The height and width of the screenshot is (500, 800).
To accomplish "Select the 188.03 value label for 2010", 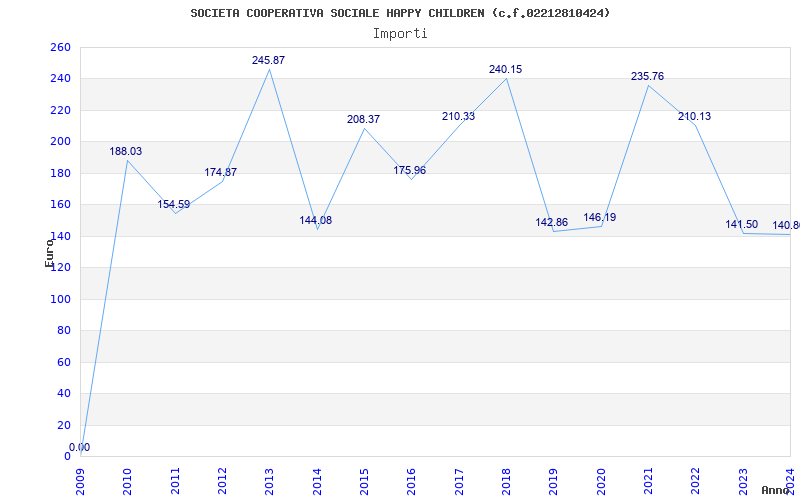I will (126, 152).
